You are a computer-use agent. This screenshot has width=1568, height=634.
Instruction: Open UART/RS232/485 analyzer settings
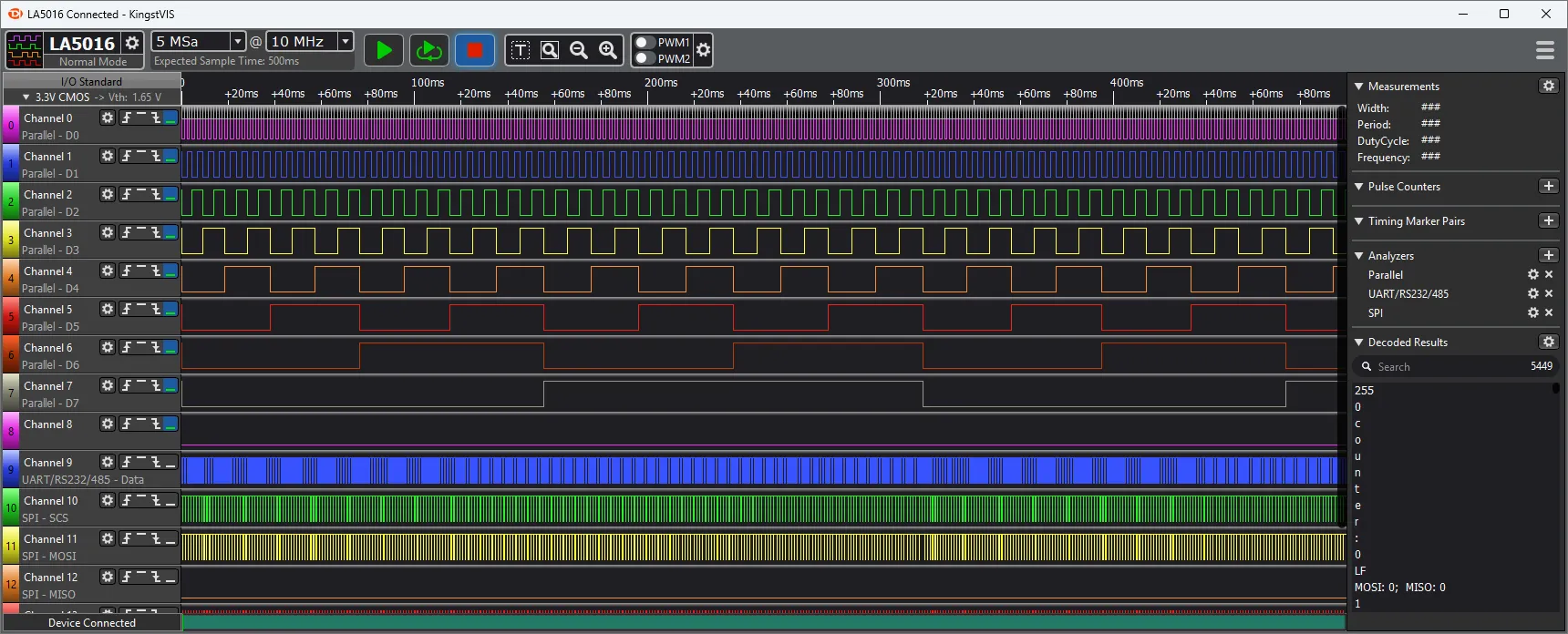[1532, 293]
